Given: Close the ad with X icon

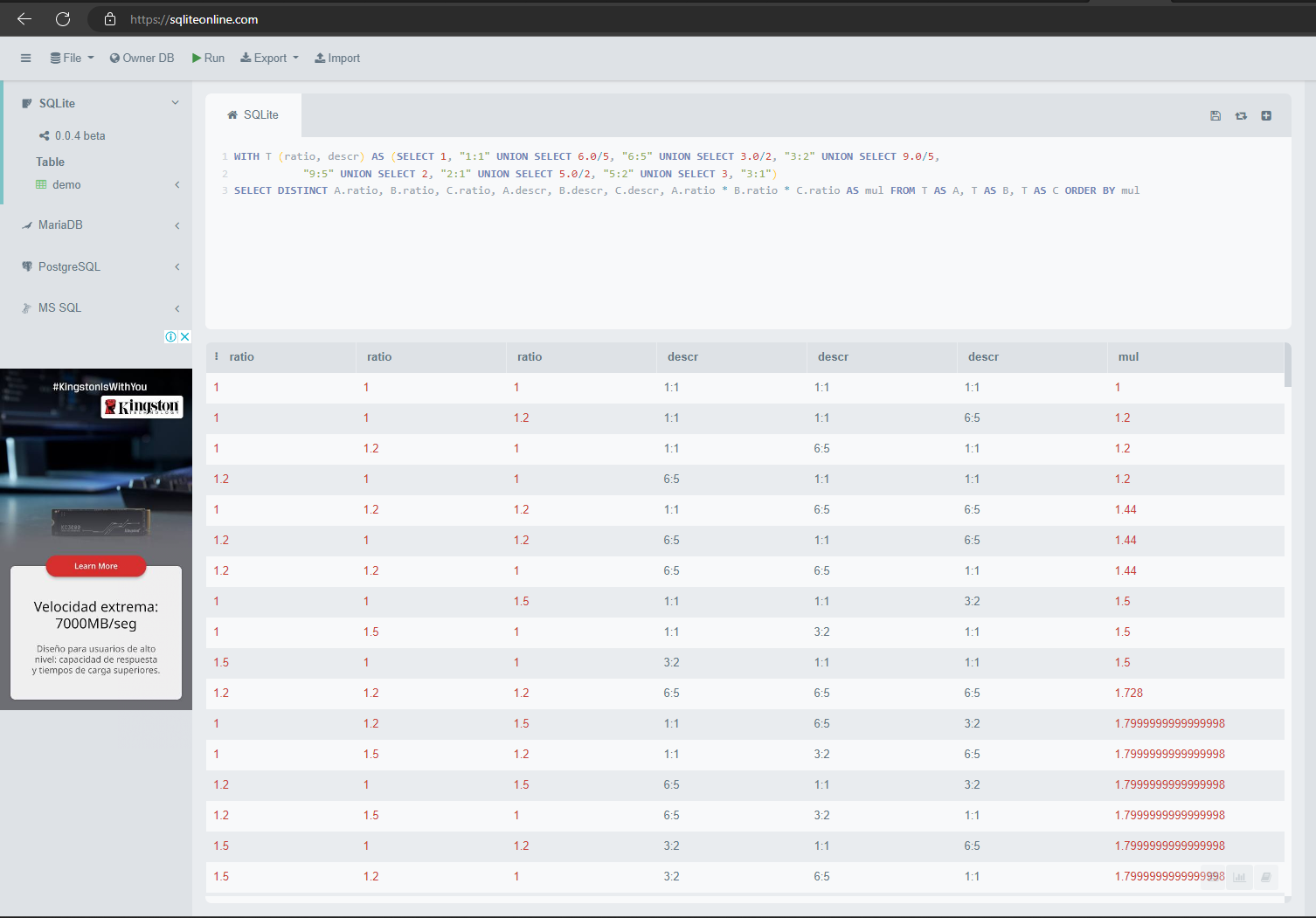Looking at the screenshot, I should pyautogui.click(x=184, y=337).
